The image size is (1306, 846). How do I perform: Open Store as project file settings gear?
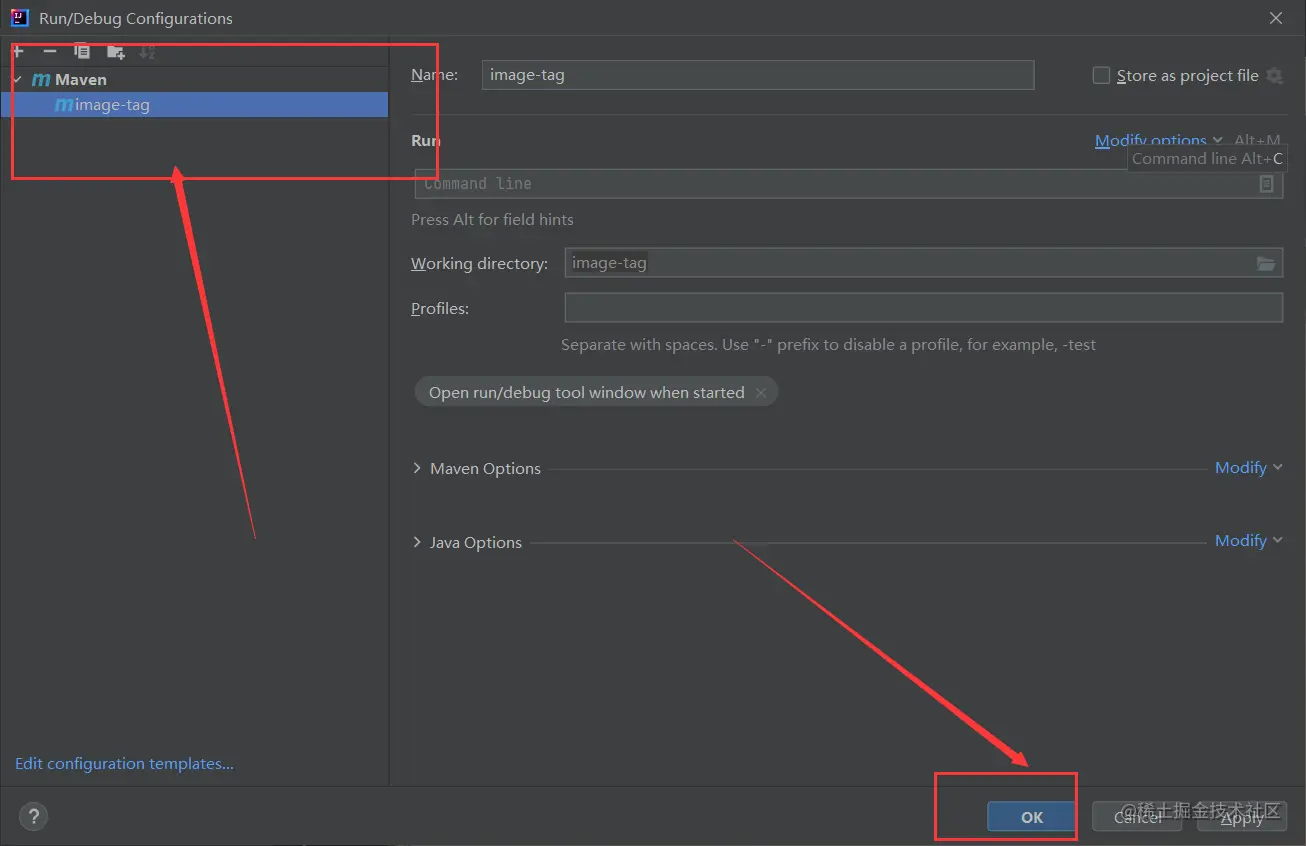point(1274,75)
